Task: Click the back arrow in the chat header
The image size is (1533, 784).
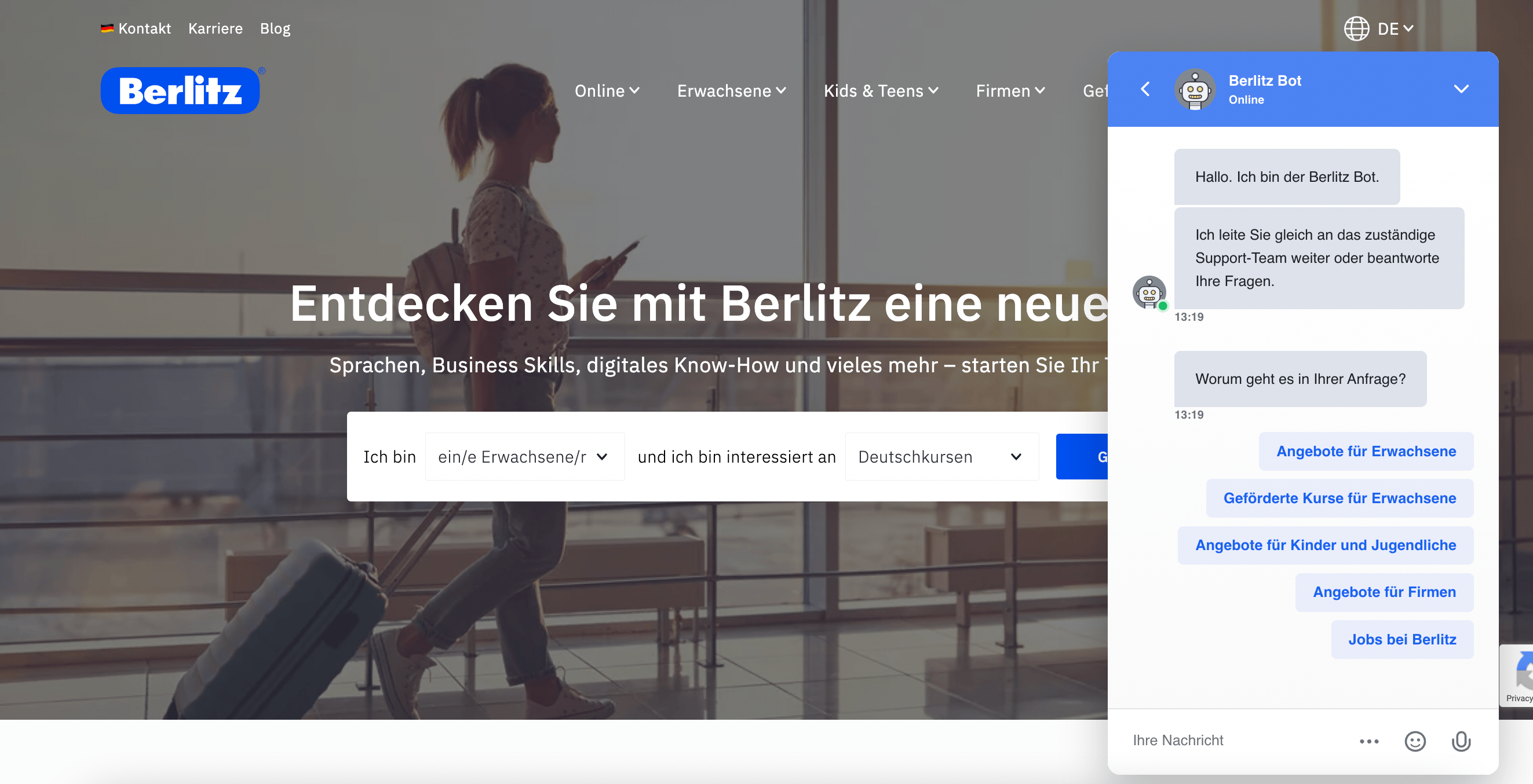Action: (1145, 89)
